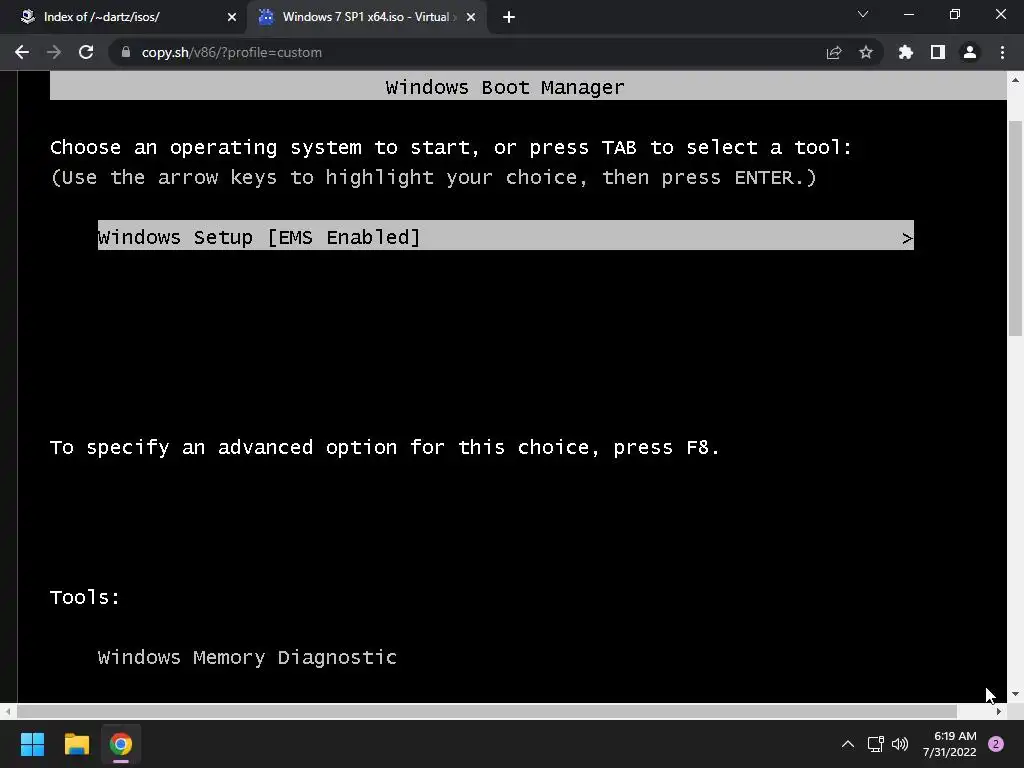Click the scroll-right arrow of horizontal scrollbar
Image resolution: width=1024 pixels, height=768 pixels.
coord(999,711)
